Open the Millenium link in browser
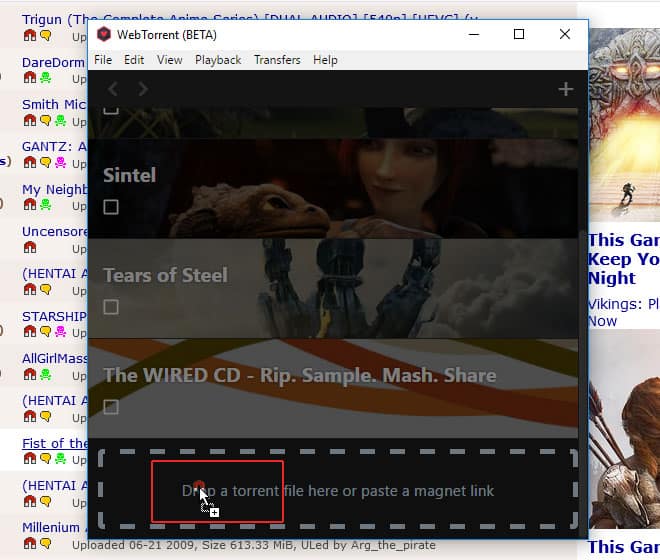Image resolution: width=660 pixels, height=560 pixels. 51,528
